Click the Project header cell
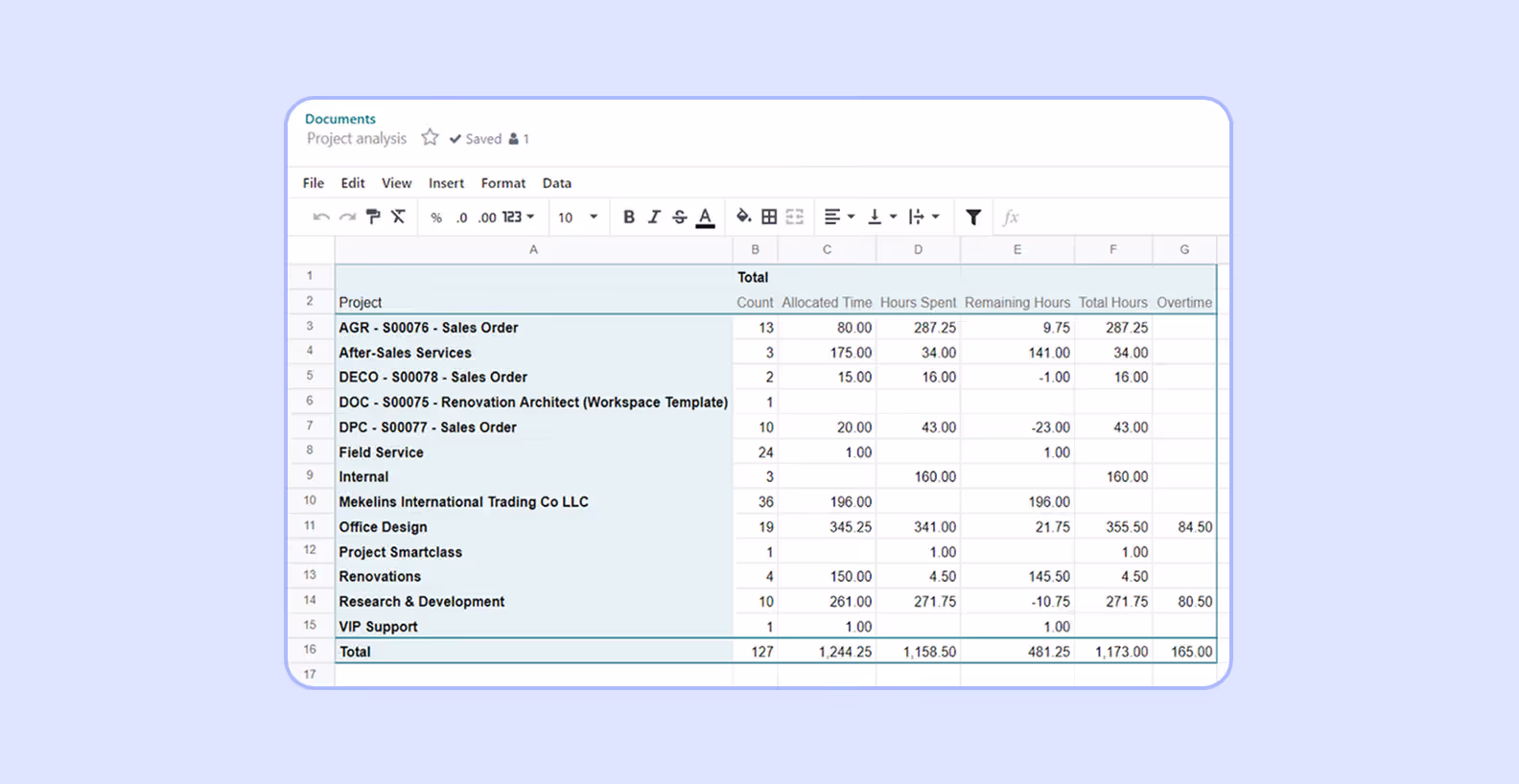 coord(534,302)
